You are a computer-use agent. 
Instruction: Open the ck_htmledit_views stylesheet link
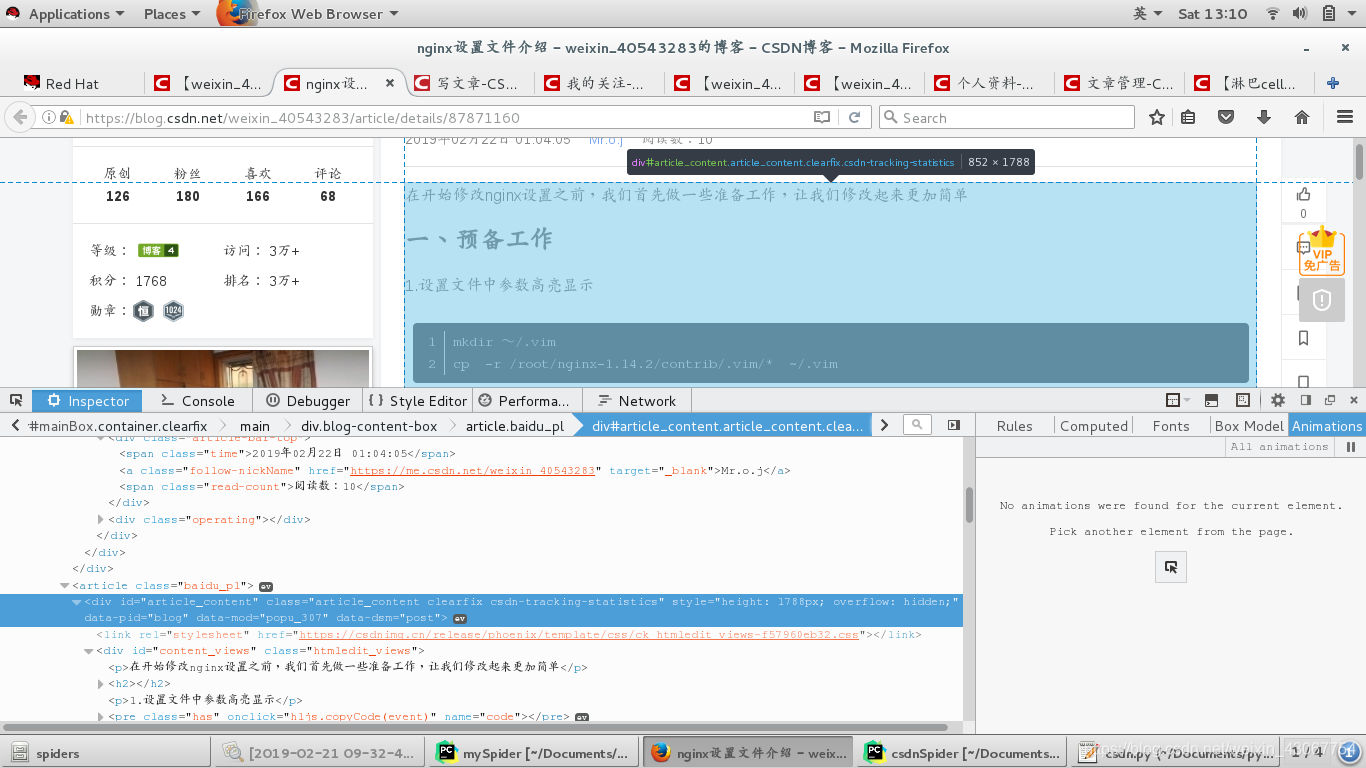tap(579, 635)
